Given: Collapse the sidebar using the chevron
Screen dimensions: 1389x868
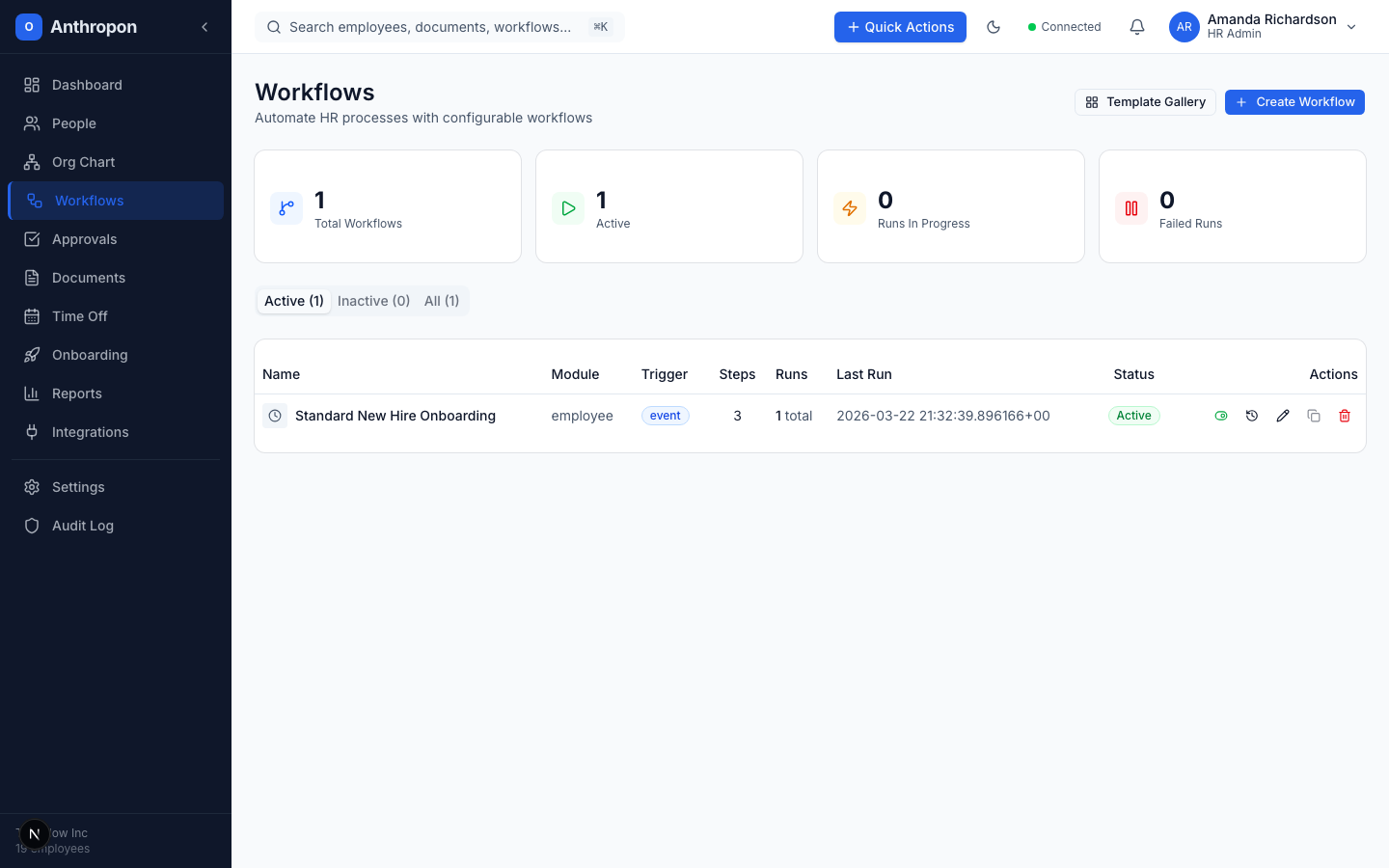Looking at the screenshot, I should pyautogui.click(x=204, y=27).
